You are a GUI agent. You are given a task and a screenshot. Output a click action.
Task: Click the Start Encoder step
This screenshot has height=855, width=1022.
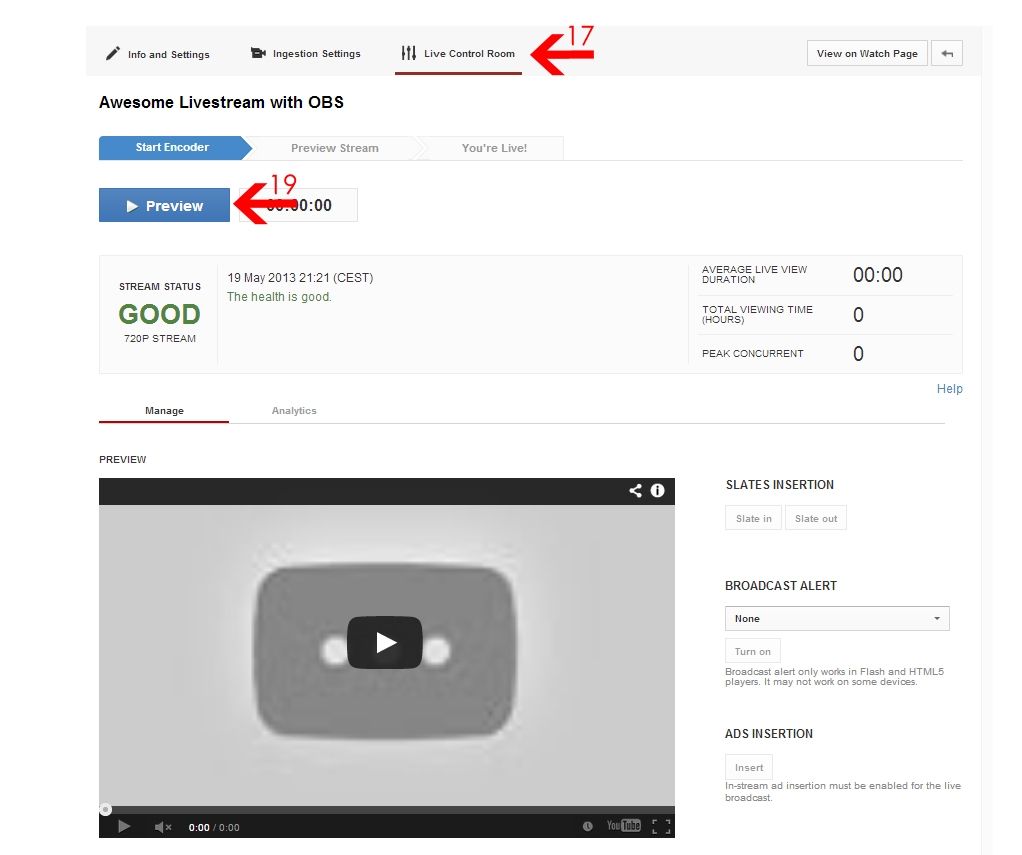172,147
